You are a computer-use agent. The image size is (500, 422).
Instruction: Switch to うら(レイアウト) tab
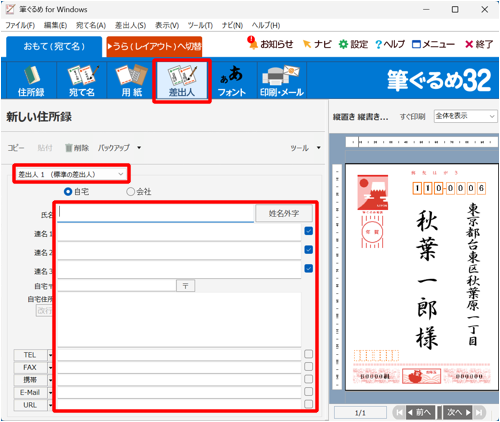[x=154, y=46]
